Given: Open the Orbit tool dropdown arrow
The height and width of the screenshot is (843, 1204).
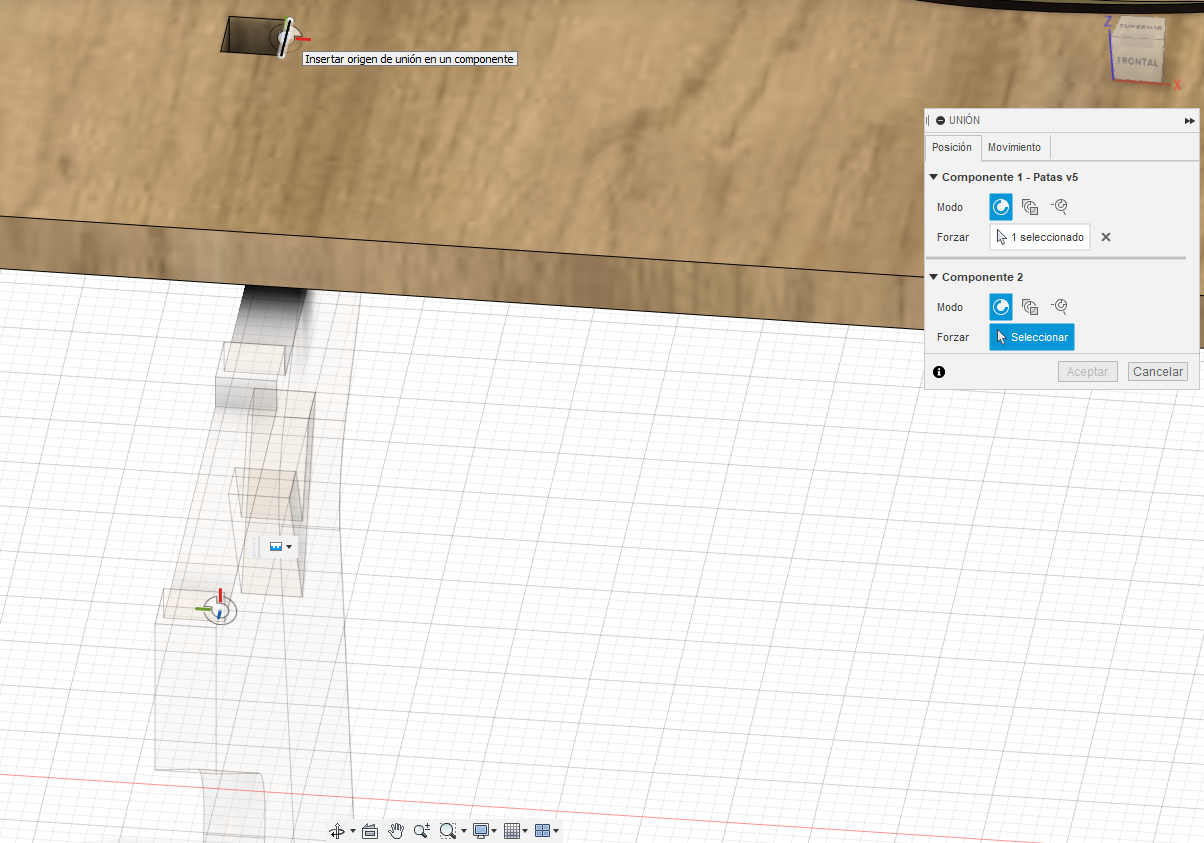Looking at the screenshot, I should pos(353,832).
